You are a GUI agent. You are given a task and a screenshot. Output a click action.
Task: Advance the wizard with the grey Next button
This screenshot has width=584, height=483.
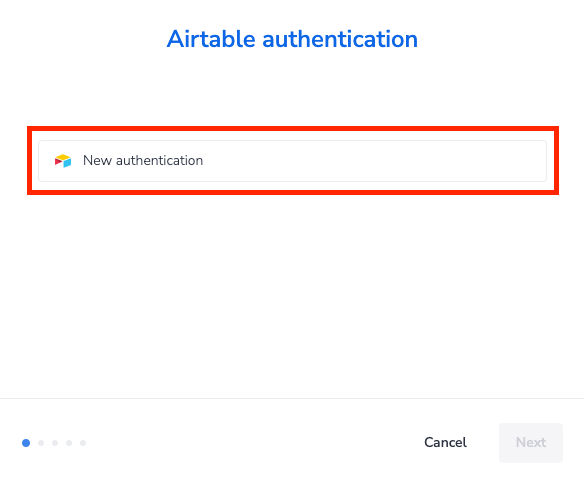531,443
